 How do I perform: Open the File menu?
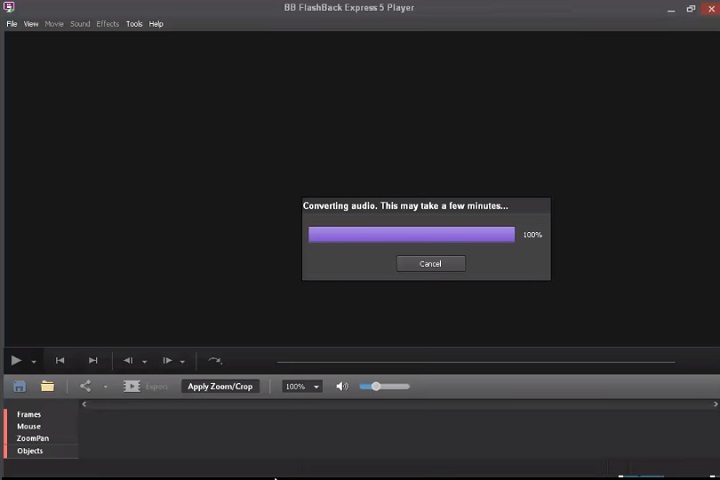pos(11,24)
